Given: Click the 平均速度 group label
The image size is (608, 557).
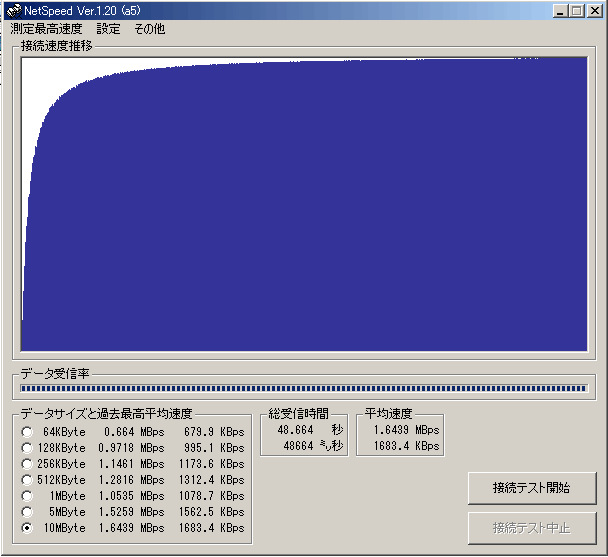Looking at the screenshot, I should 388,413.
